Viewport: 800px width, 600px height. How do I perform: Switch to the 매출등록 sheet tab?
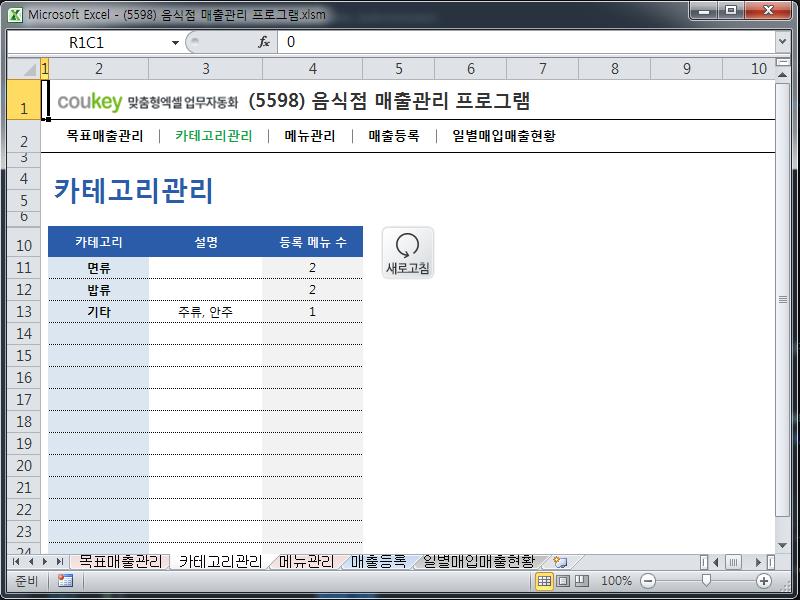[378, 562]
